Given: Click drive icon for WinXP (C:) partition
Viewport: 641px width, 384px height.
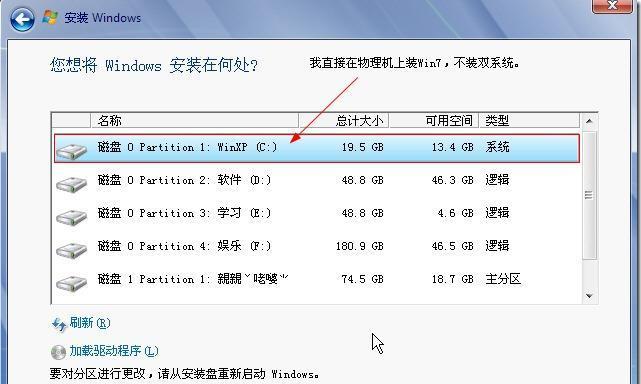Looking at the screenshot, I should (72, 150).
